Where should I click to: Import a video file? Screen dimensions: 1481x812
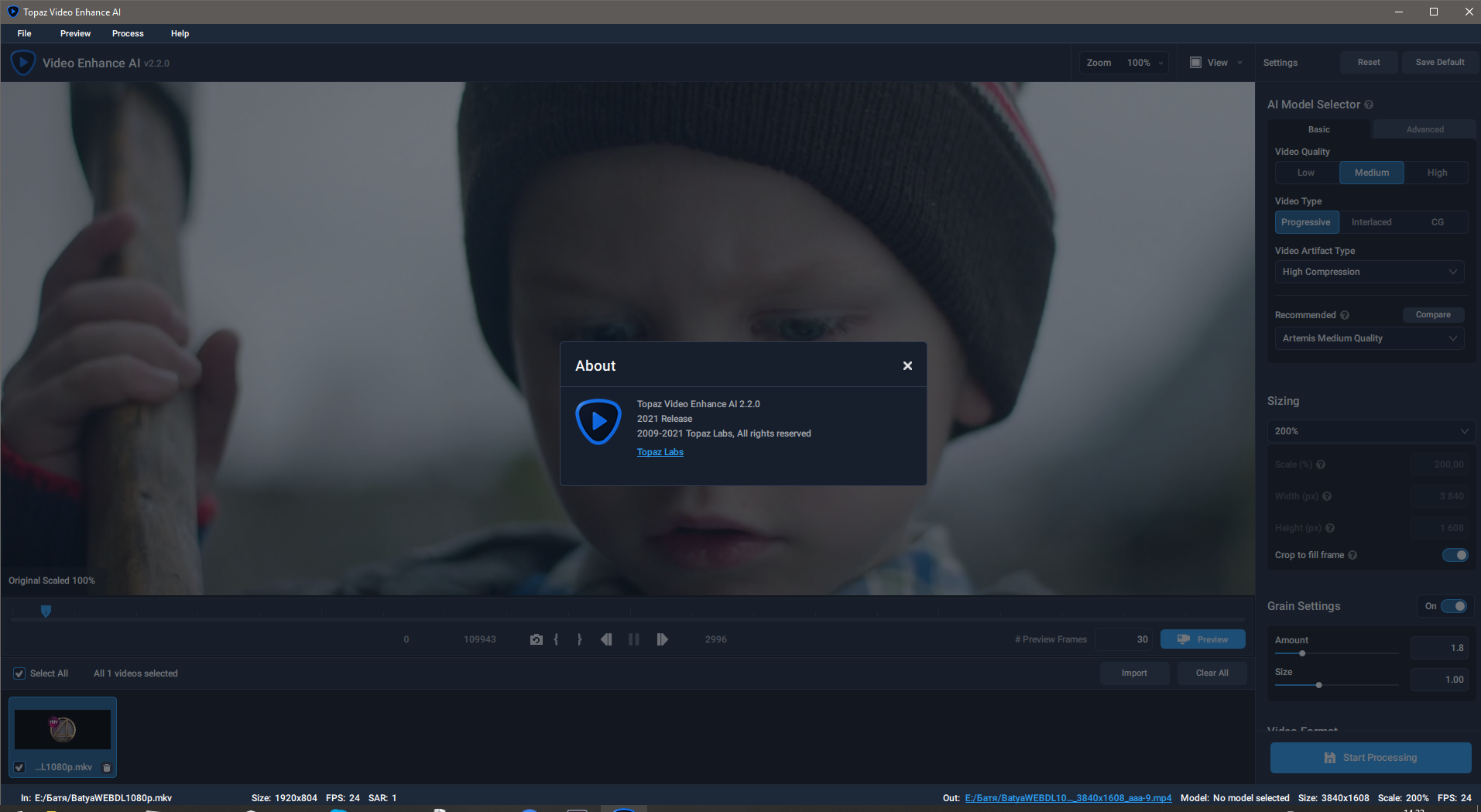tap(1134, 673)
